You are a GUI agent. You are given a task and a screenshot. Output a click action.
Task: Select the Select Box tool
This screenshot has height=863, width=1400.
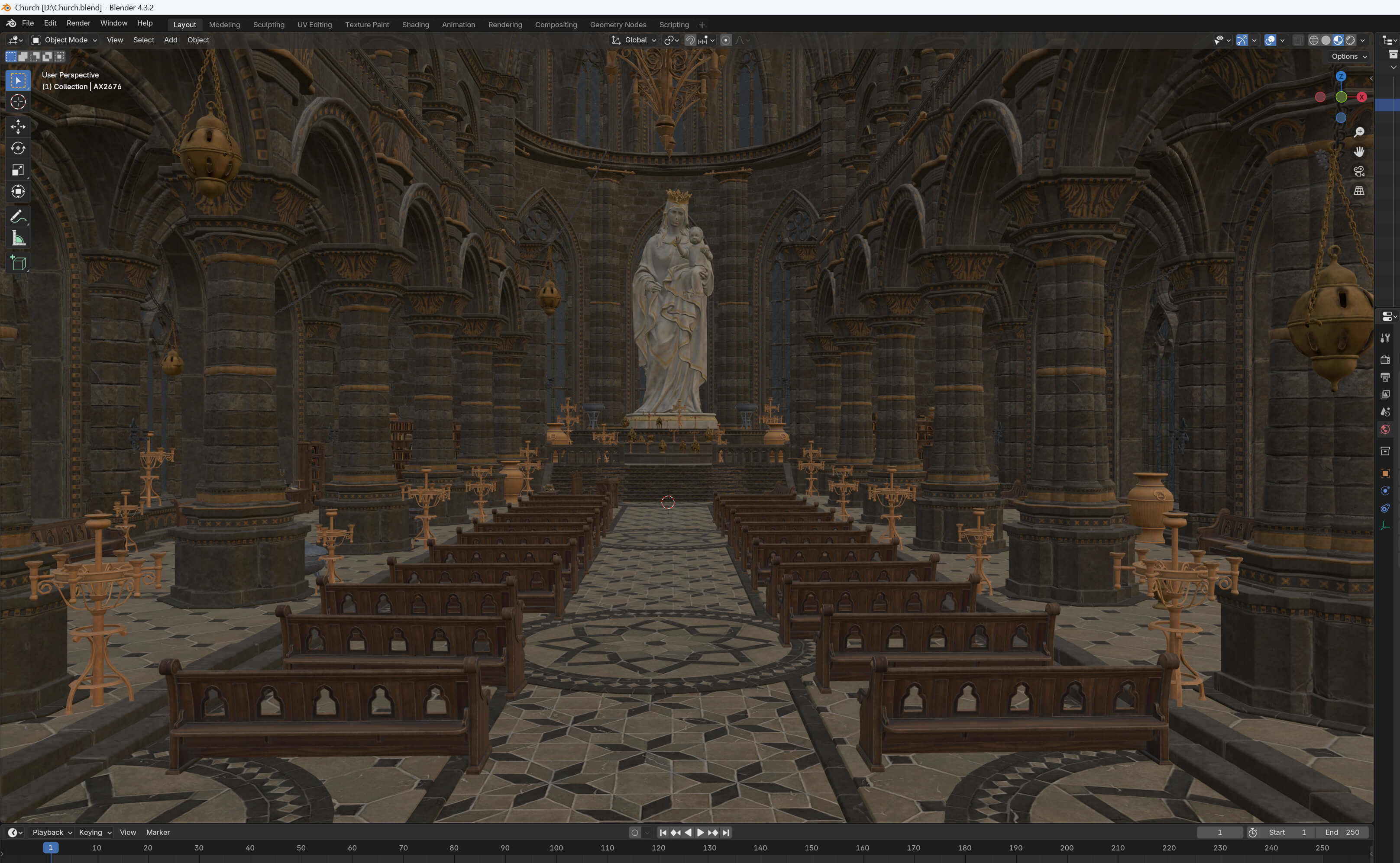[18, 81]
